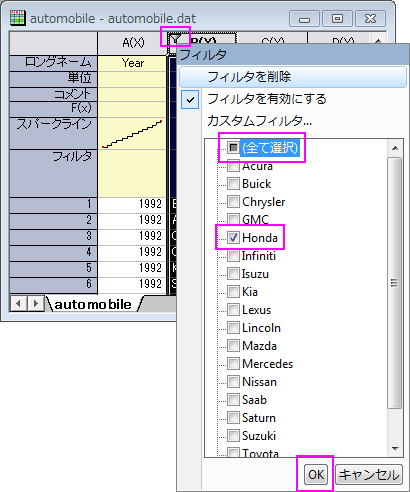Click the sheet tab scroll-right arrow
The image size is (410, 492).
tap(35, 304)
